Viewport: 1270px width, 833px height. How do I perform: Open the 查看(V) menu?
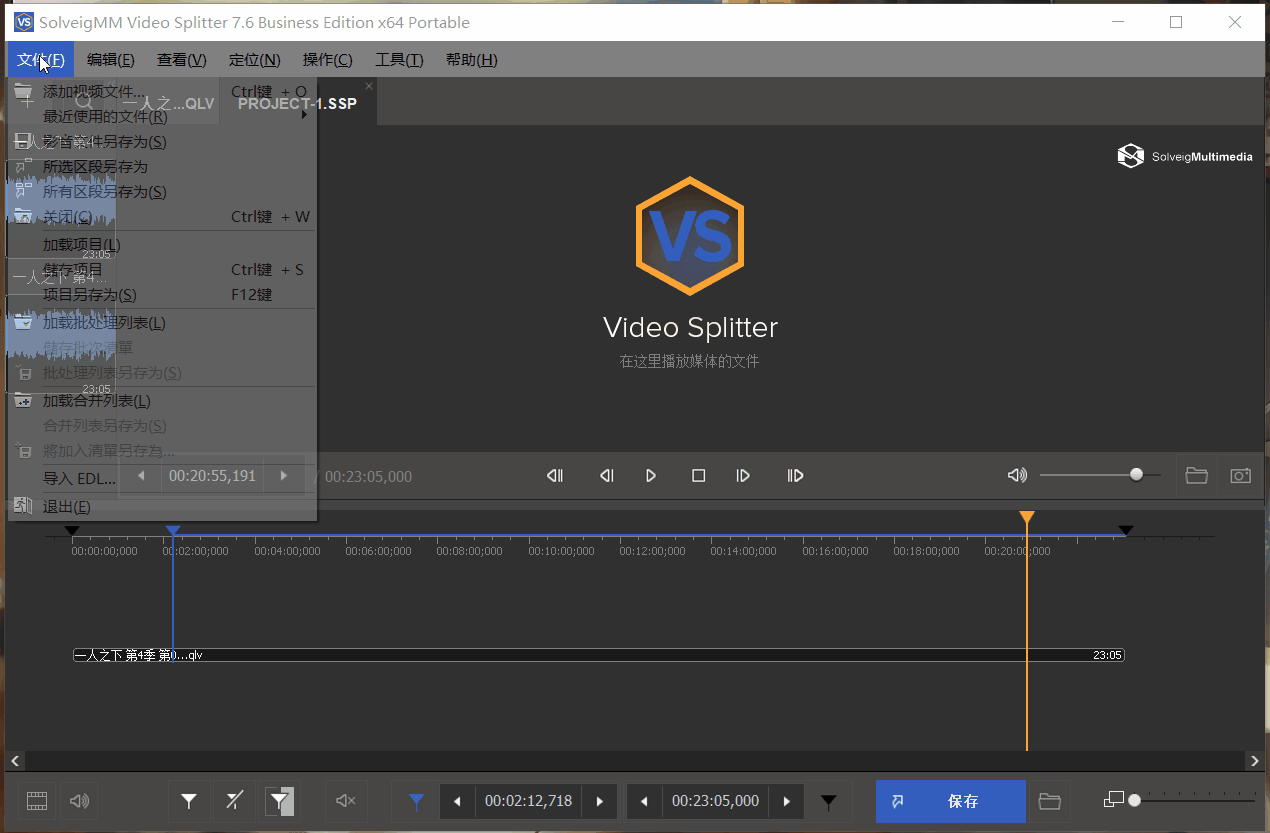coord(181,60)
